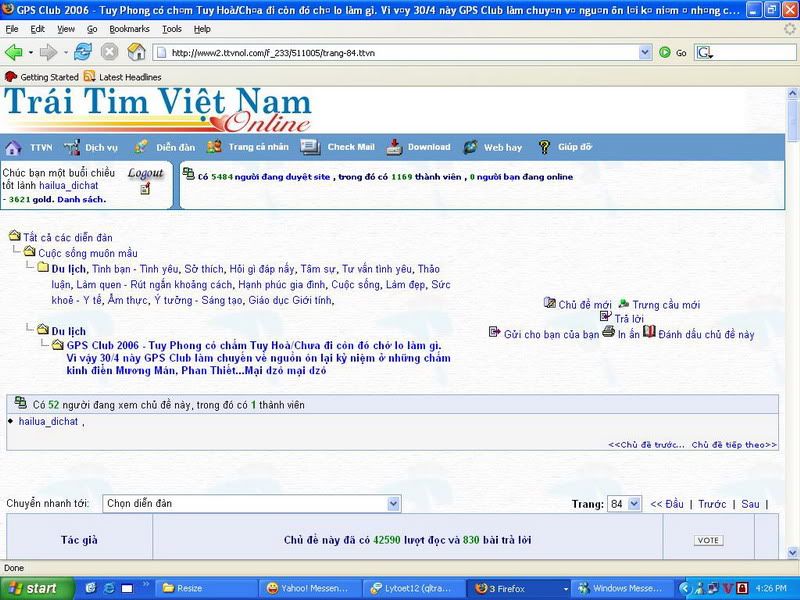Image resolution: width=800 pixels, height=600 pixels.
Task: Expand hidden system tray icons arrow
Action: click(x=685, y=588)
